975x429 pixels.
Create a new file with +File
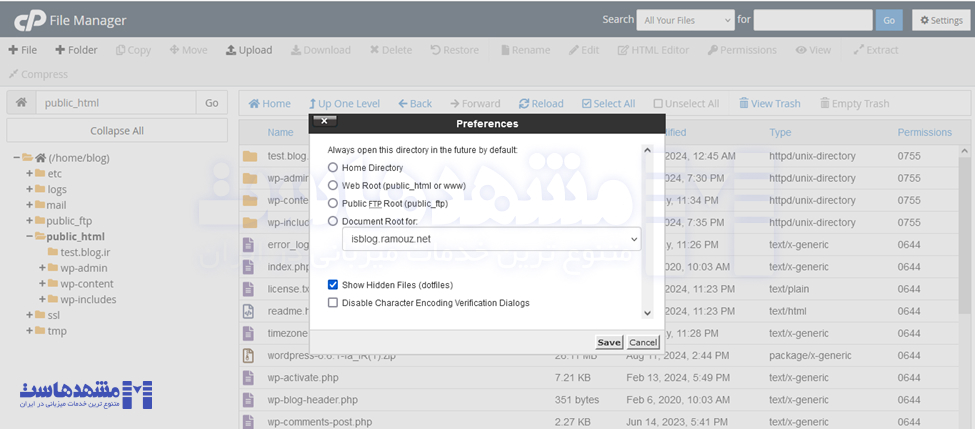click(22, 50)
